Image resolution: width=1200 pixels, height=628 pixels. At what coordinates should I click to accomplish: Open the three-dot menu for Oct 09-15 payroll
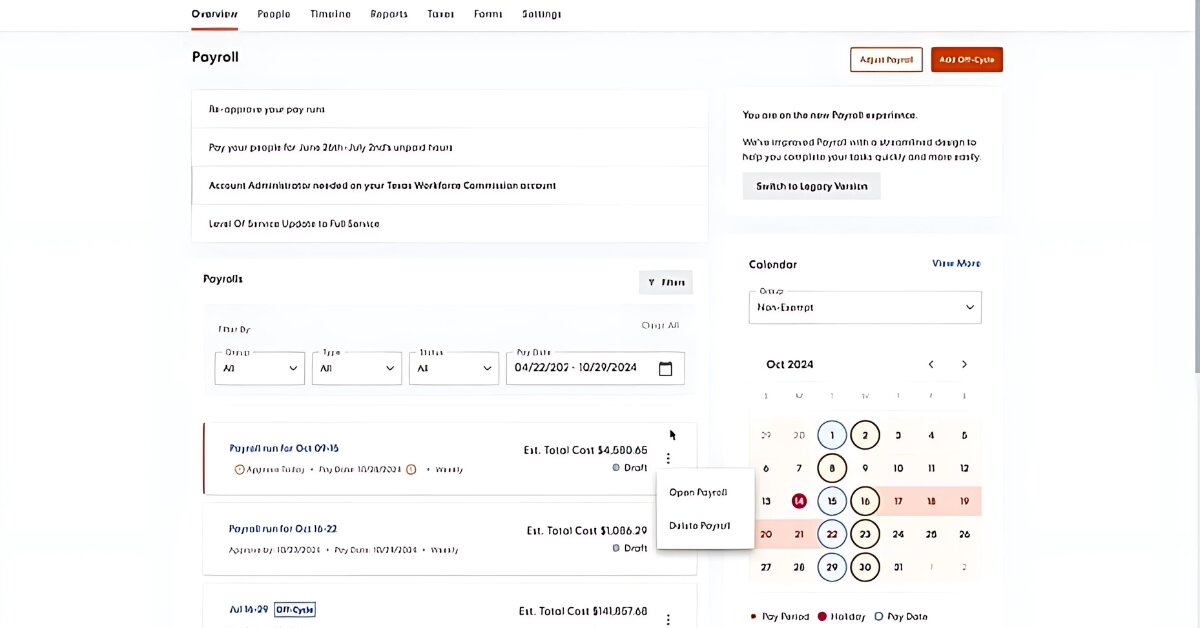pos(668,457)
